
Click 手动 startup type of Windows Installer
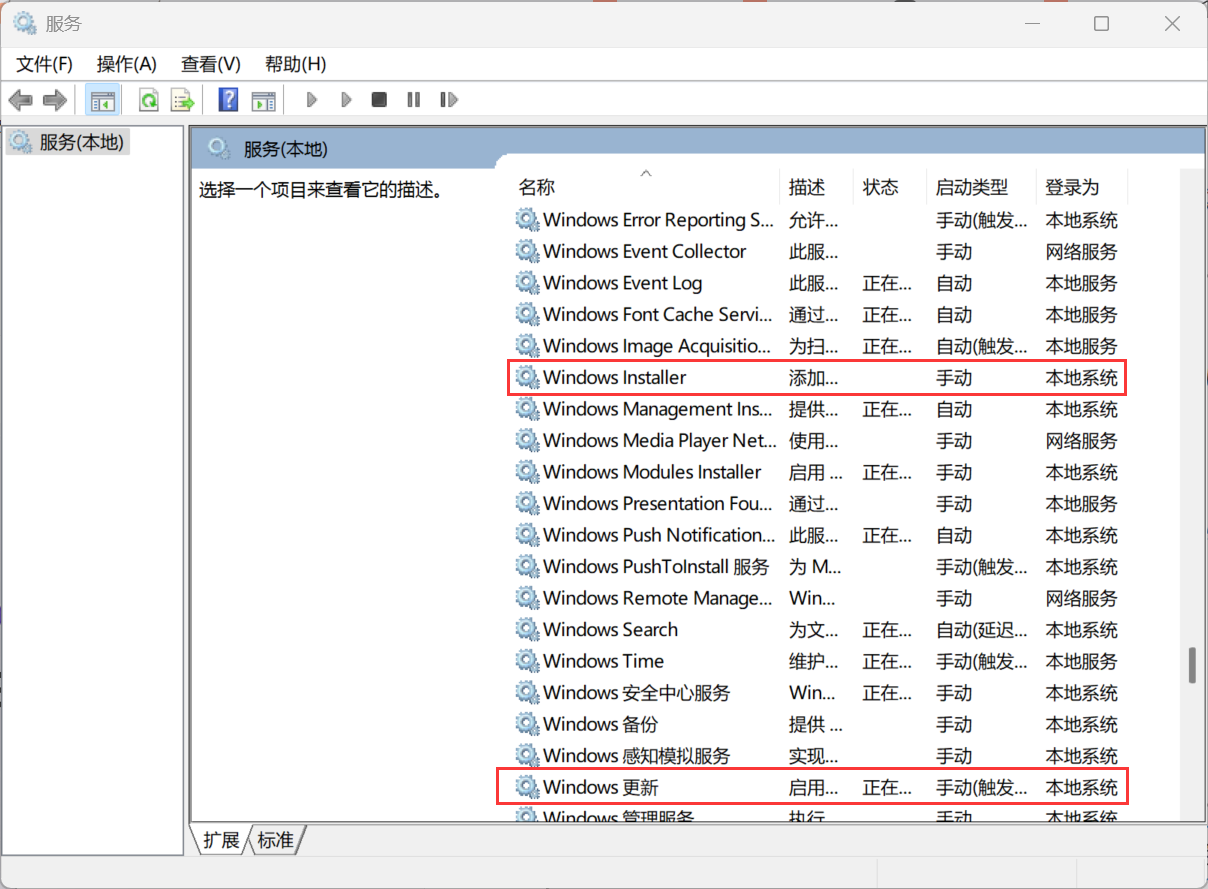[x=954, y=378]
